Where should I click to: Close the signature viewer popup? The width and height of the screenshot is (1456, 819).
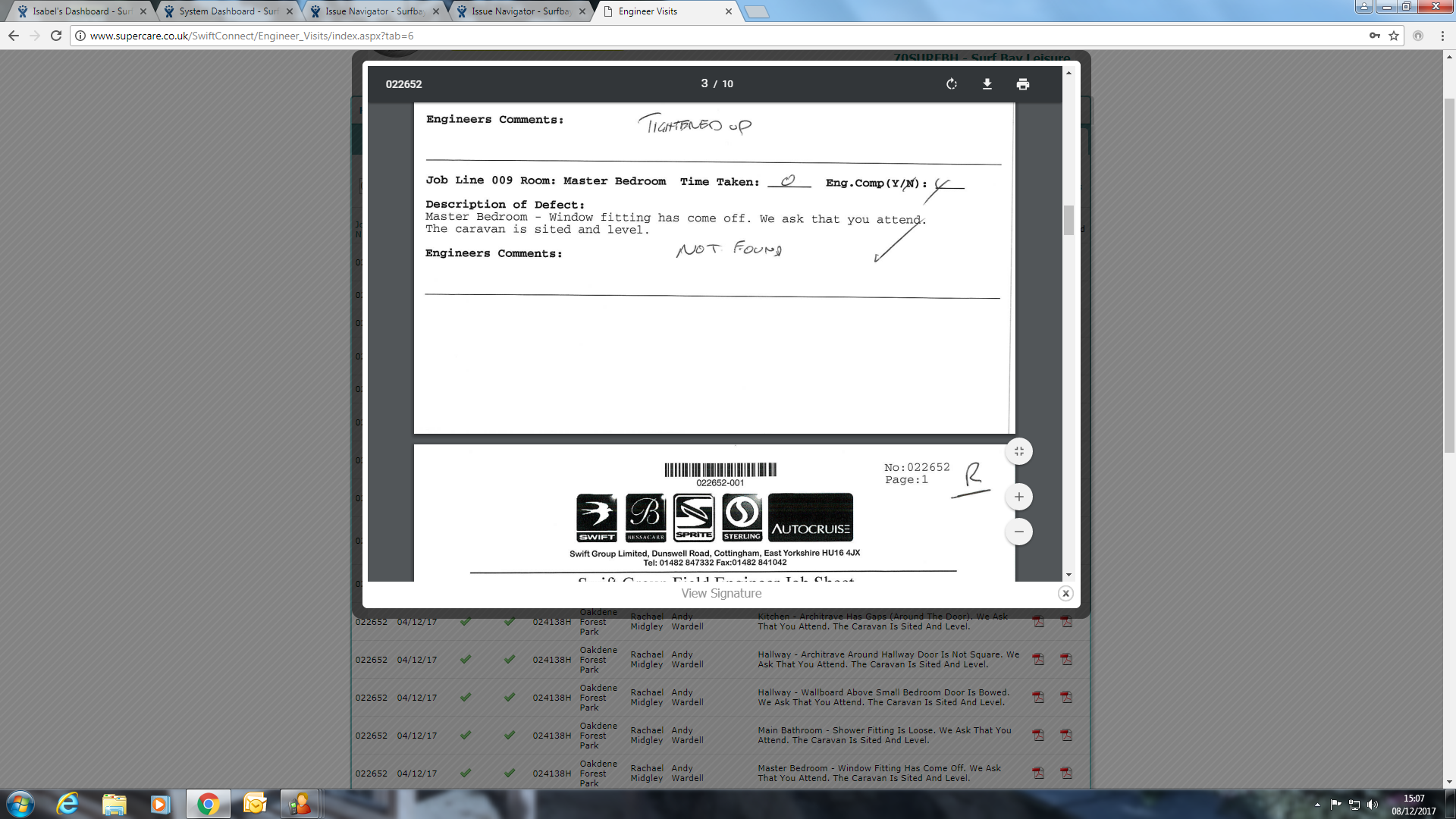(x=1065, y=594)
